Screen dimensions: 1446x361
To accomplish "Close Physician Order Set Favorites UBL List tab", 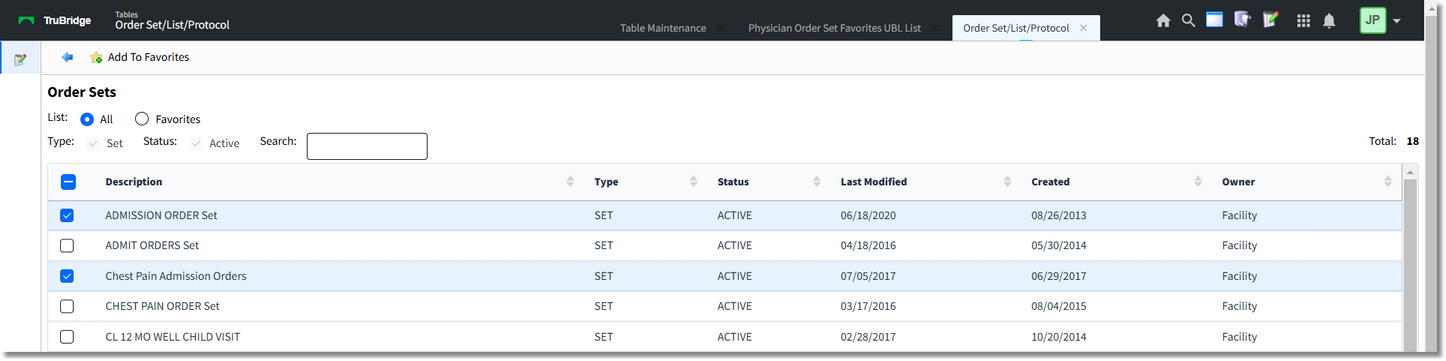I will point(934,28).
